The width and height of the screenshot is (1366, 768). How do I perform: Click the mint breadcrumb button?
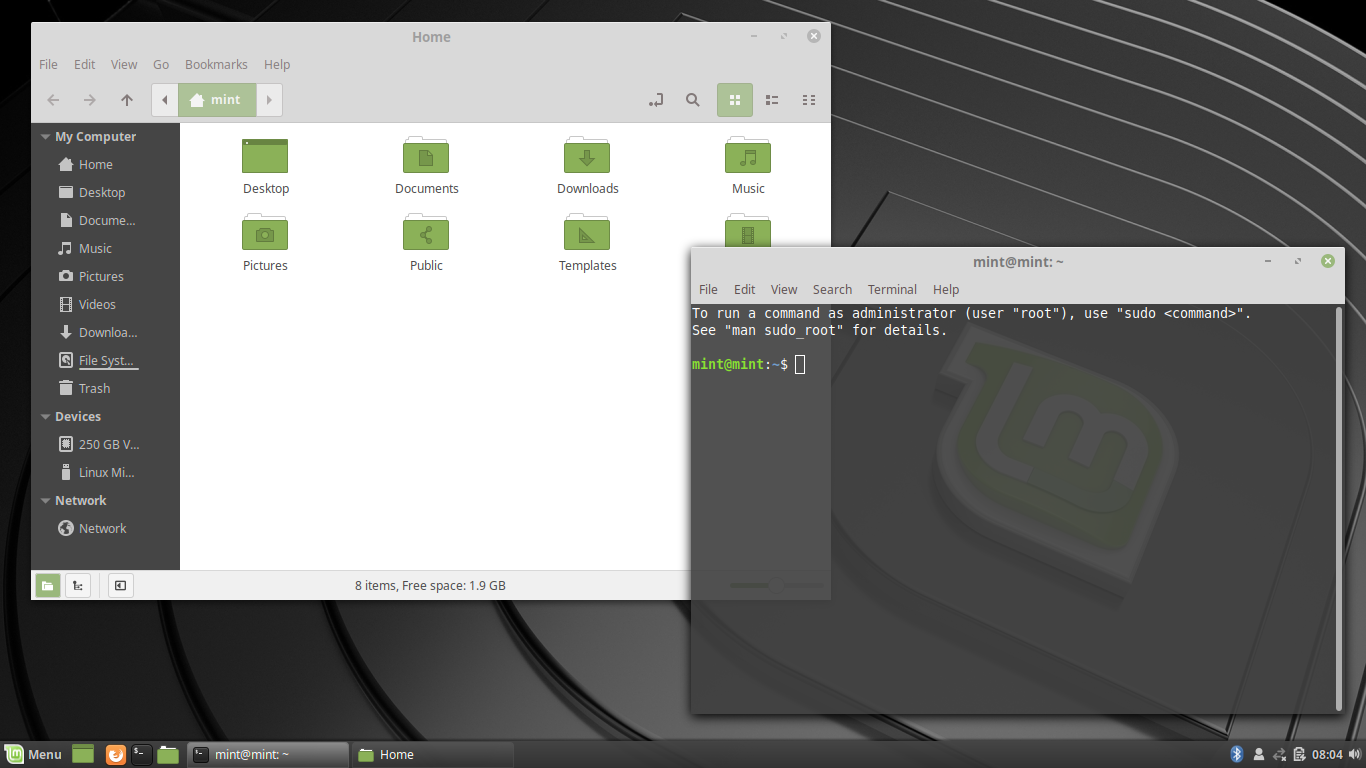[216, 100]
